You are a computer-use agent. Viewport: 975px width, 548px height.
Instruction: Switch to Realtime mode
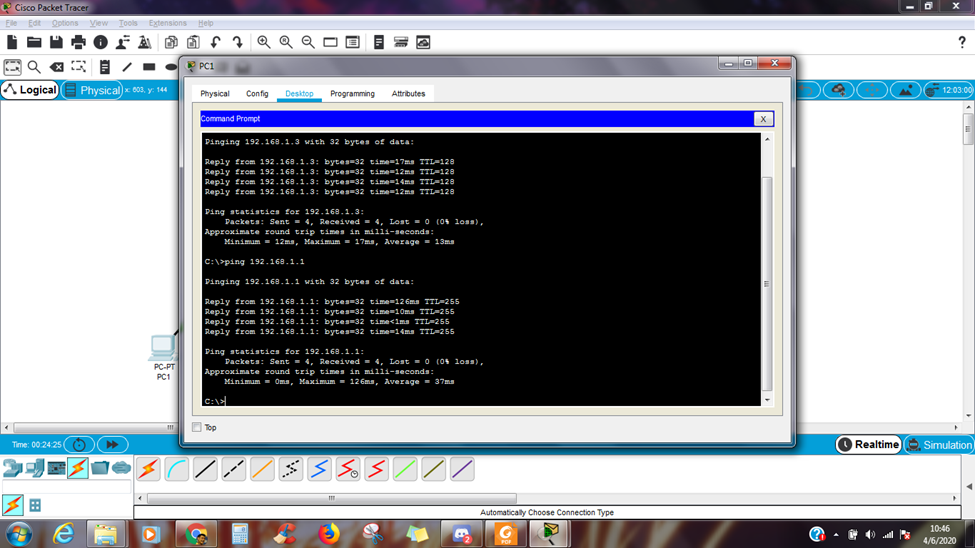pyautogui.click(x=869, y=445)
